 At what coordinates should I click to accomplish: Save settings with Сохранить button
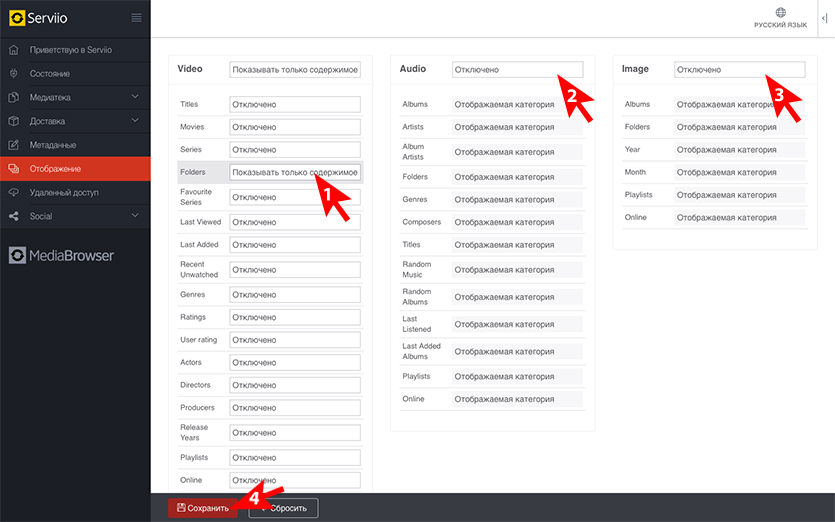tap(203, 508)
